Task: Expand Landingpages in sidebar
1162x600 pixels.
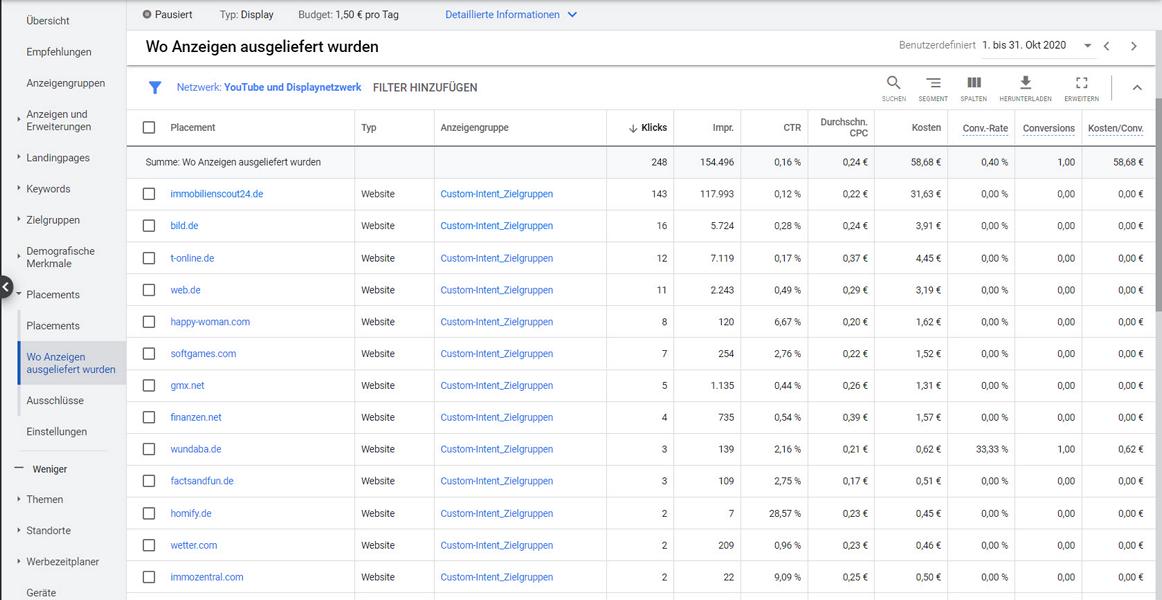Action: [19, 157]
